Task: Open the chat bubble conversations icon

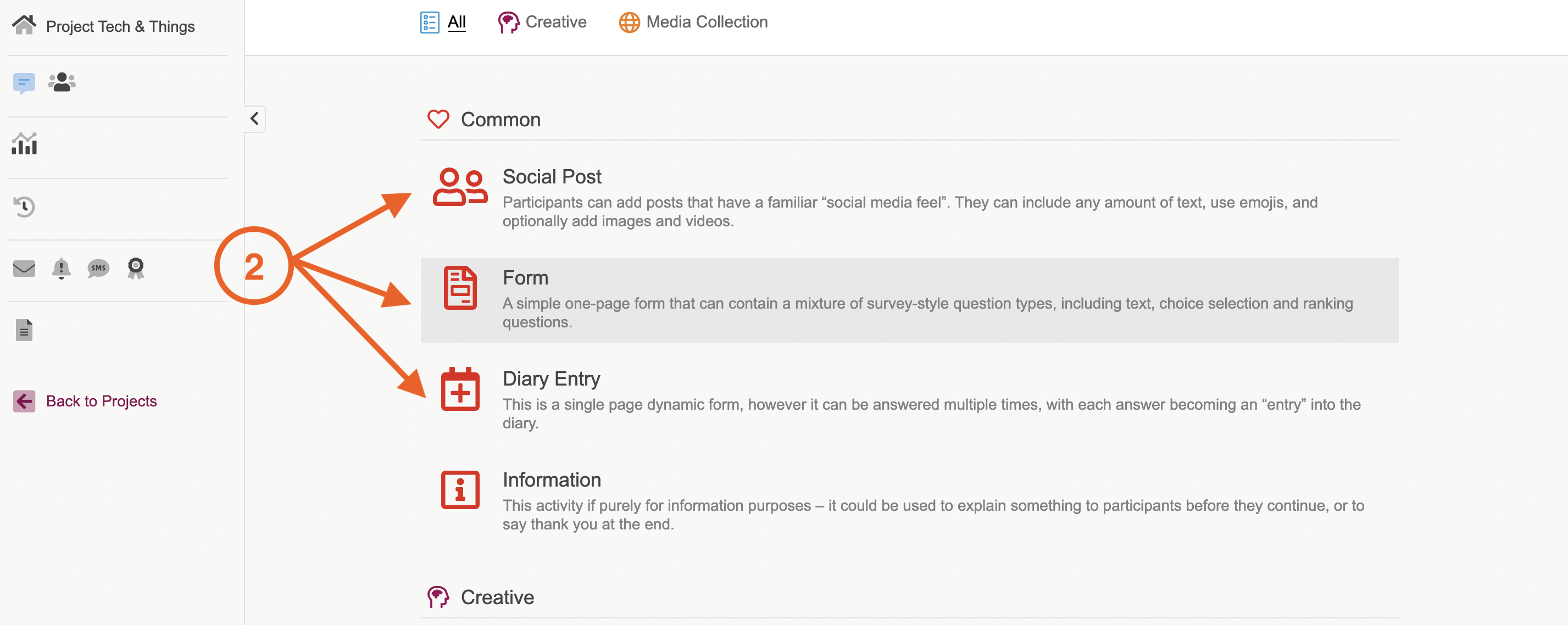Action: [24, 83]
